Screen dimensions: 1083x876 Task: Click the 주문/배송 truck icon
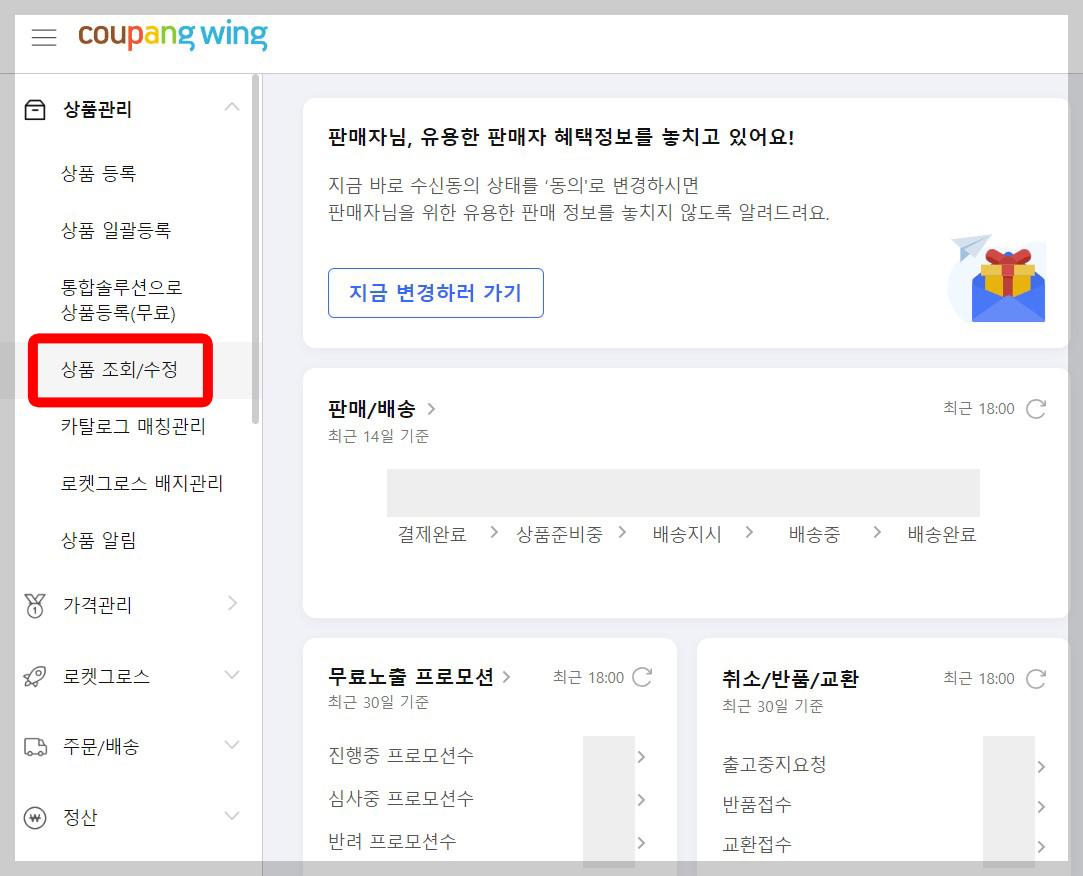[34, 745]
